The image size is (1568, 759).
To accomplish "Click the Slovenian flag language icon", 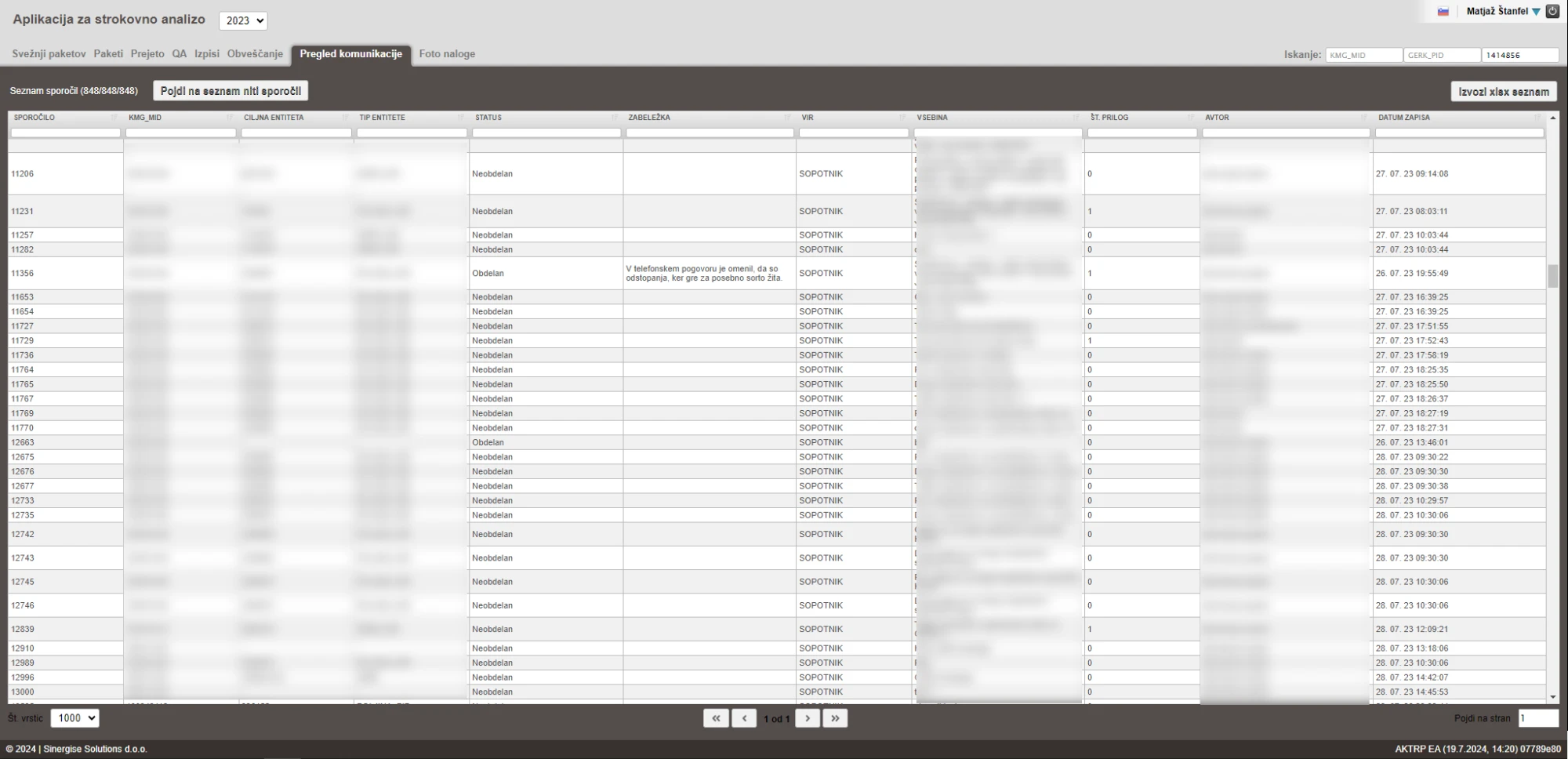I will pos(1443,12).
